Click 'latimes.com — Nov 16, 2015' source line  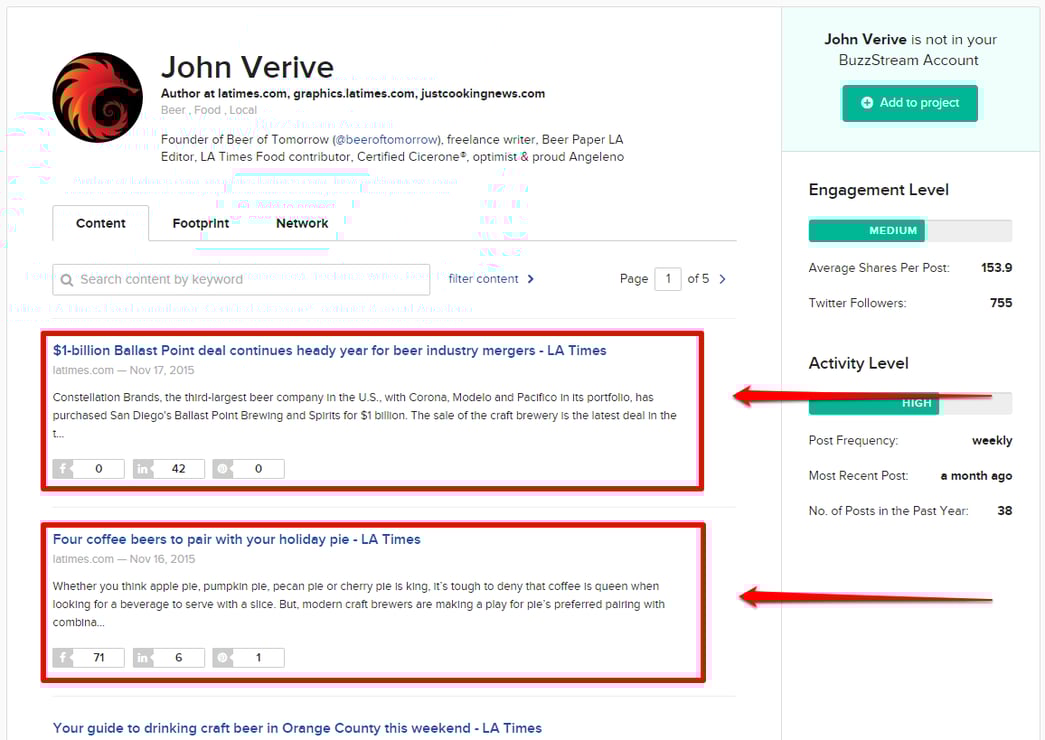pos(123,559)
